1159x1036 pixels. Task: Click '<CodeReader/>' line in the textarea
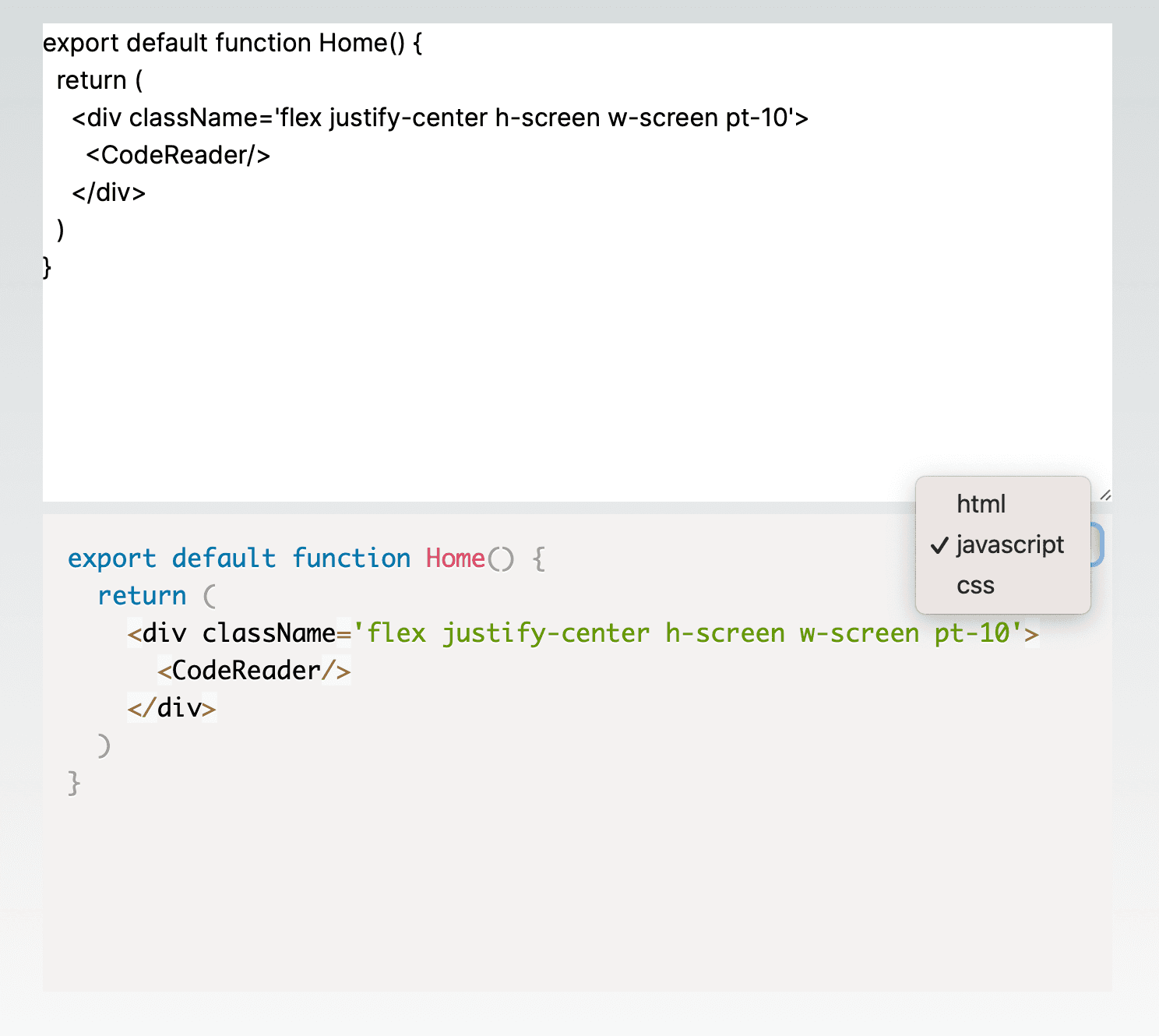click(178, 155)
